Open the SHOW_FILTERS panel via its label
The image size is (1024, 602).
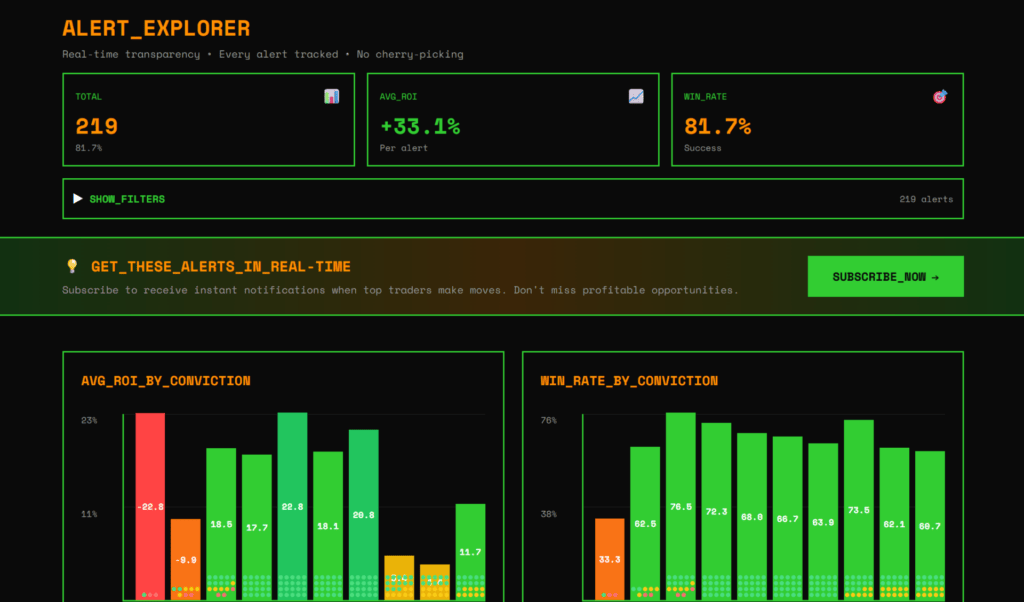[x=127, y=199]
